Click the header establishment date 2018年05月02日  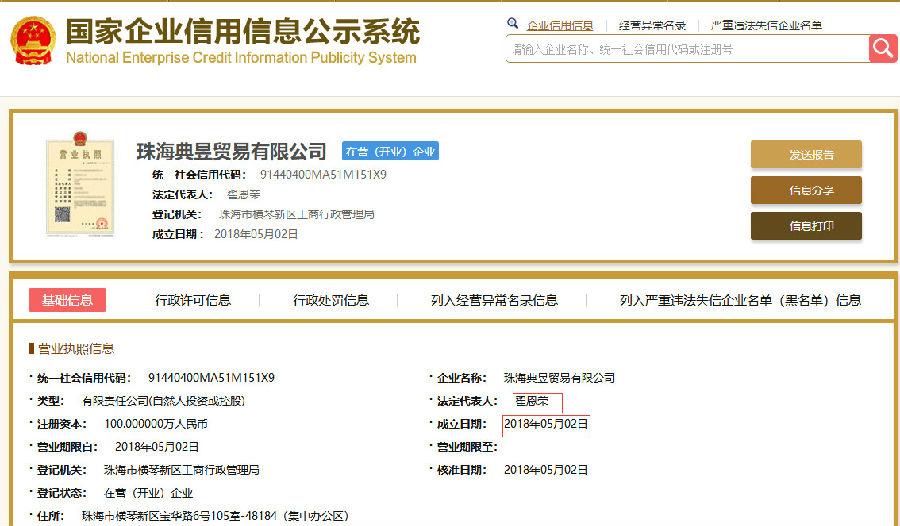(x=256, y=234)
